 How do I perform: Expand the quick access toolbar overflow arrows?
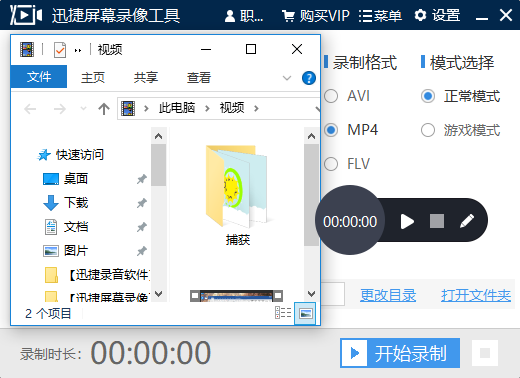[x=78, y=51]
